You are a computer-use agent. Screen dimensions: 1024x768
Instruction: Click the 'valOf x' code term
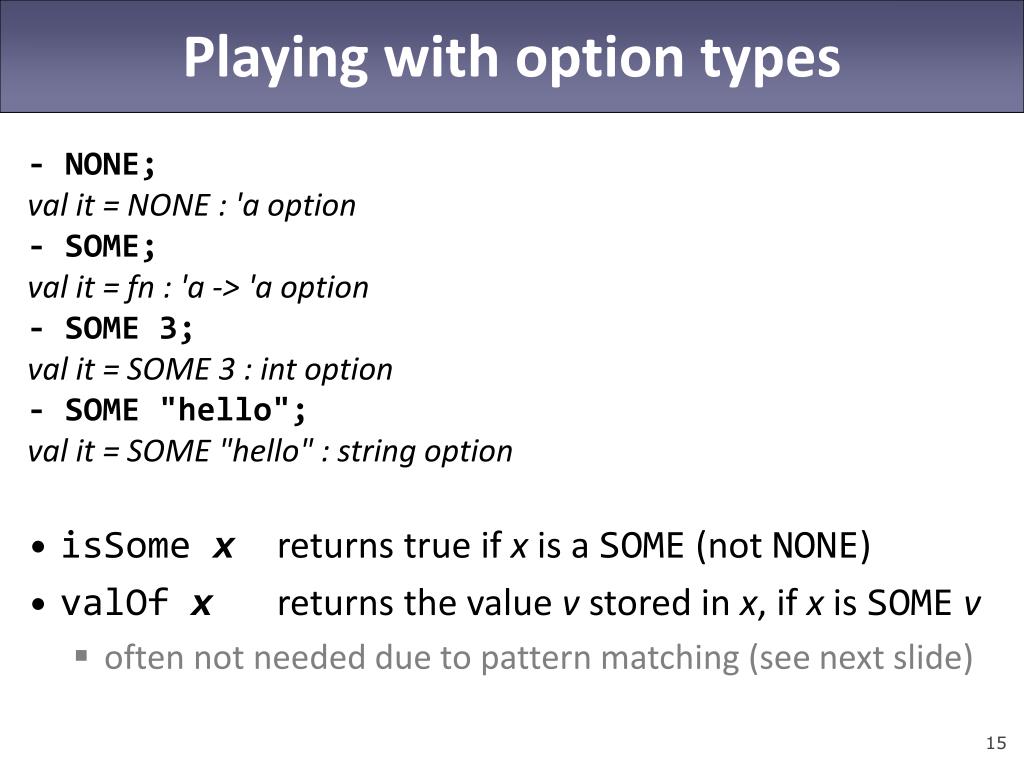[x=137, y=603]
